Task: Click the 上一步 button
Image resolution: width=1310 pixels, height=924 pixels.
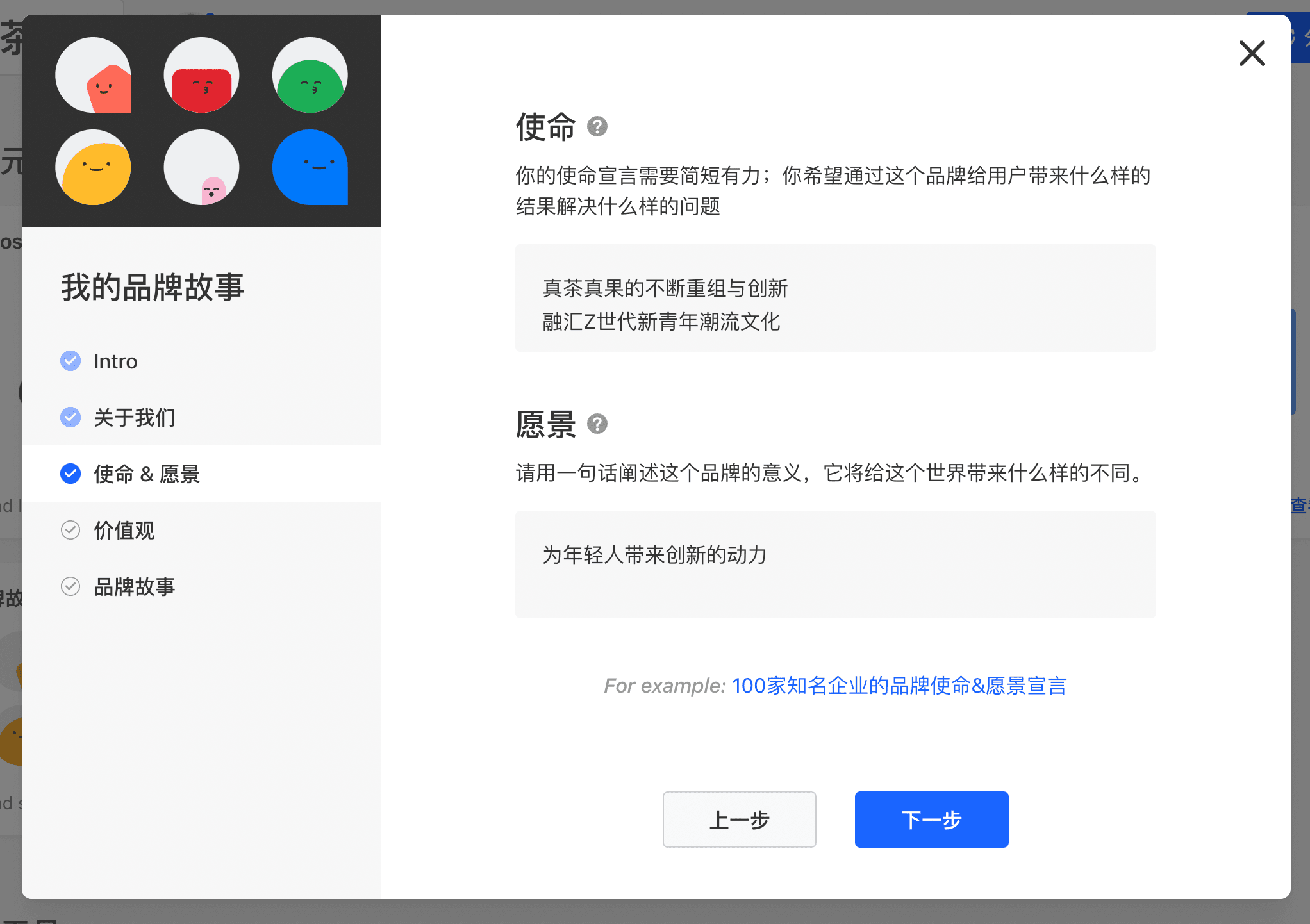Action: click(739, 820)
